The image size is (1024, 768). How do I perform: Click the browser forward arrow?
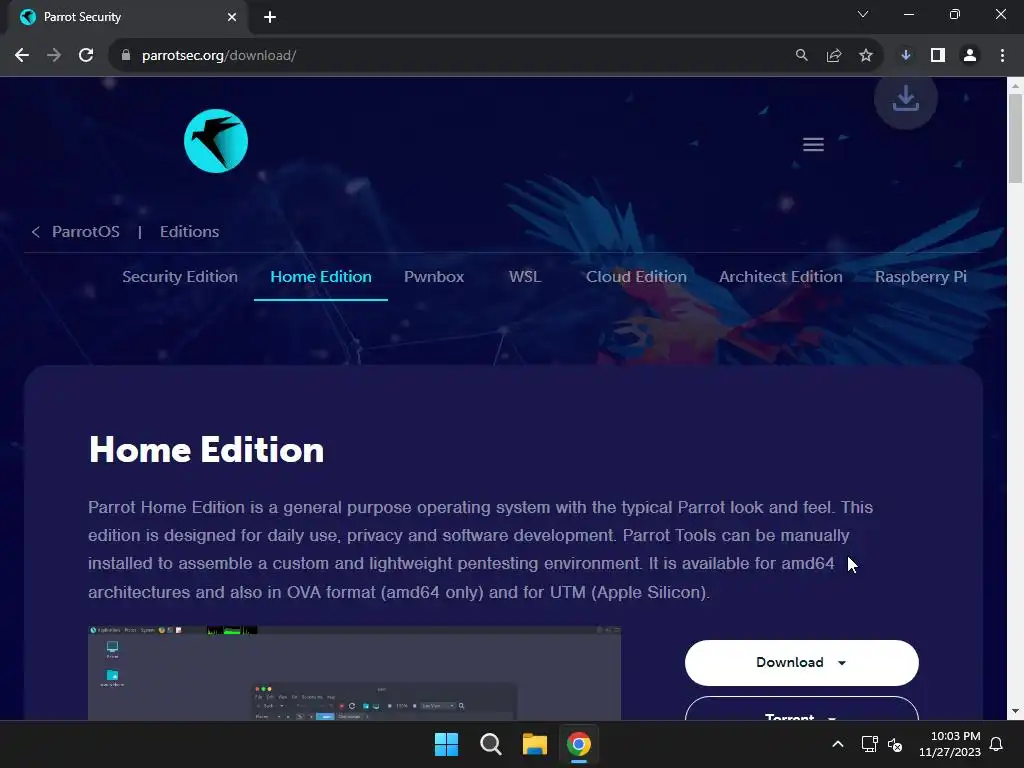tap(54, 56)
